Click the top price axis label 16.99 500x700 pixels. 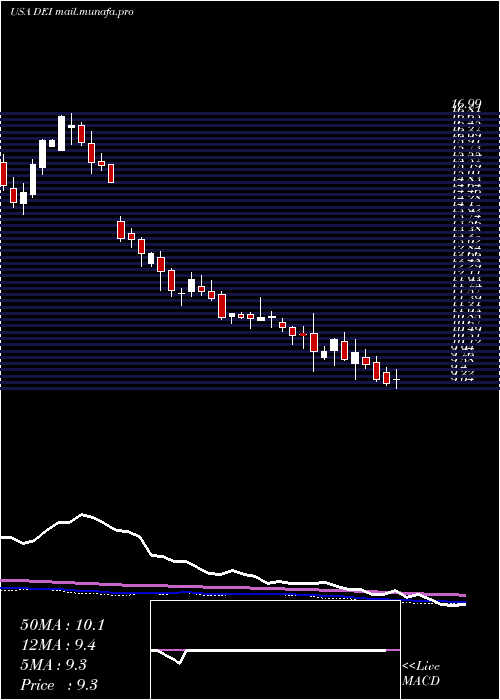pos(467,104)
